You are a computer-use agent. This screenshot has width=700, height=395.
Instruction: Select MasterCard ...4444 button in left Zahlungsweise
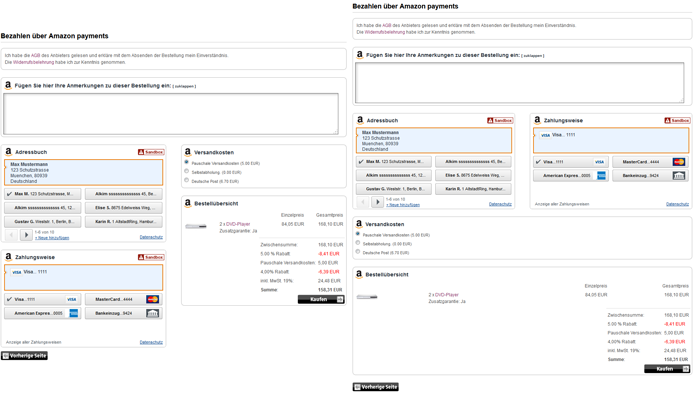tap(124, 299)
